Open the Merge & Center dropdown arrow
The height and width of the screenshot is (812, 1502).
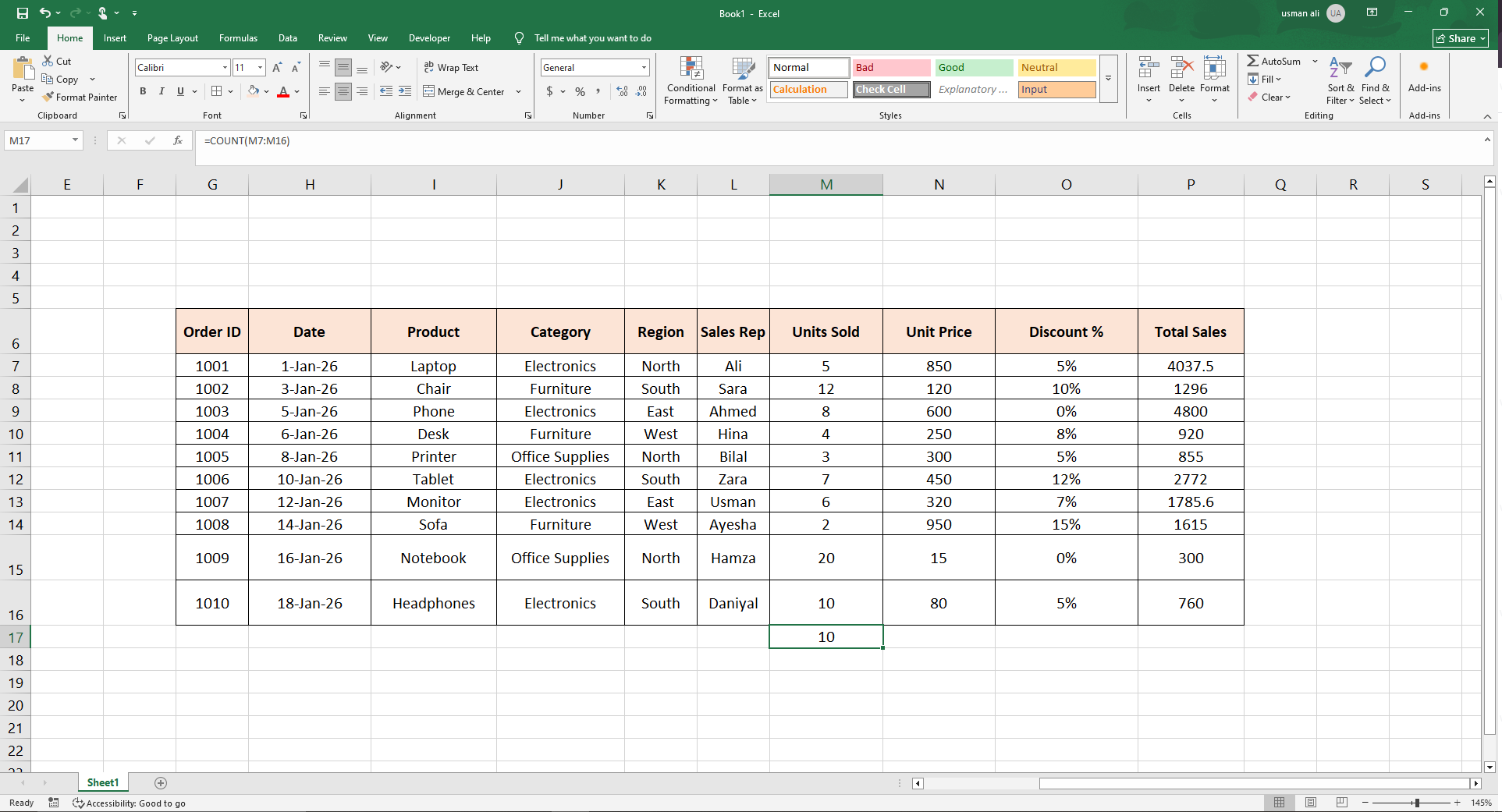(518, 92)
